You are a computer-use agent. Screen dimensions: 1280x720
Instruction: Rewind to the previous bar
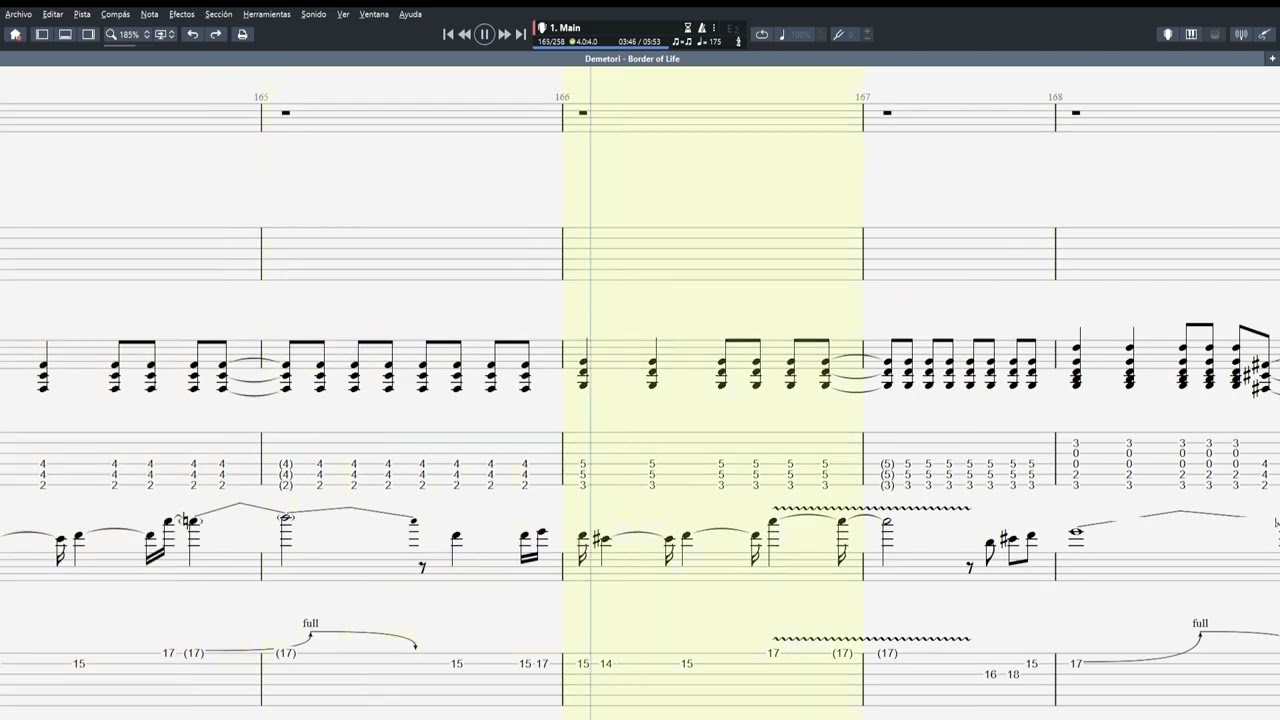[465, 34]
